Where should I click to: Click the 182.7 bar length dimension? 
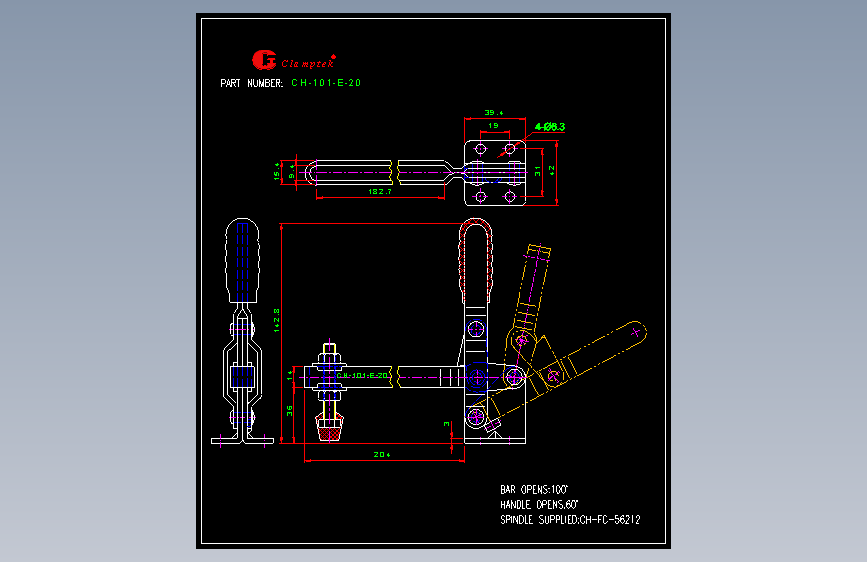tap(380, 191)
